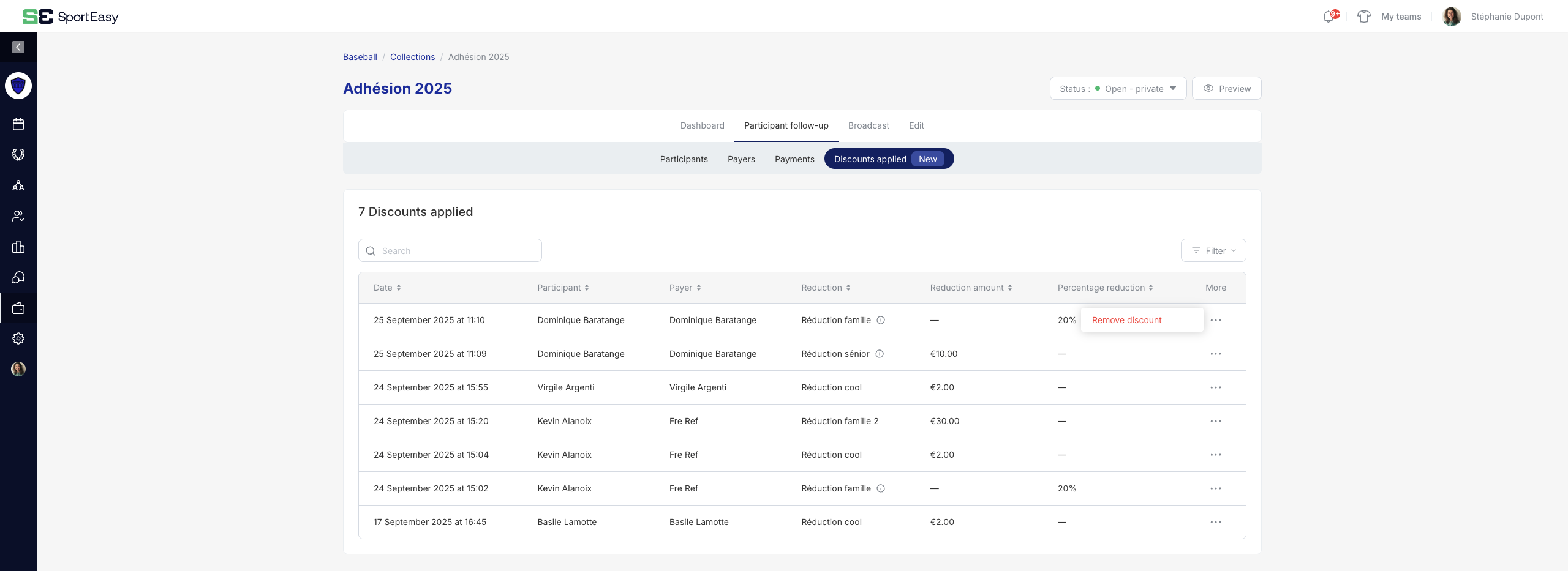Image resolution: width=1568 pixels, height=571 pixels.
Task: Click the team shield logo in sidebar
Action: pos(18,86)
